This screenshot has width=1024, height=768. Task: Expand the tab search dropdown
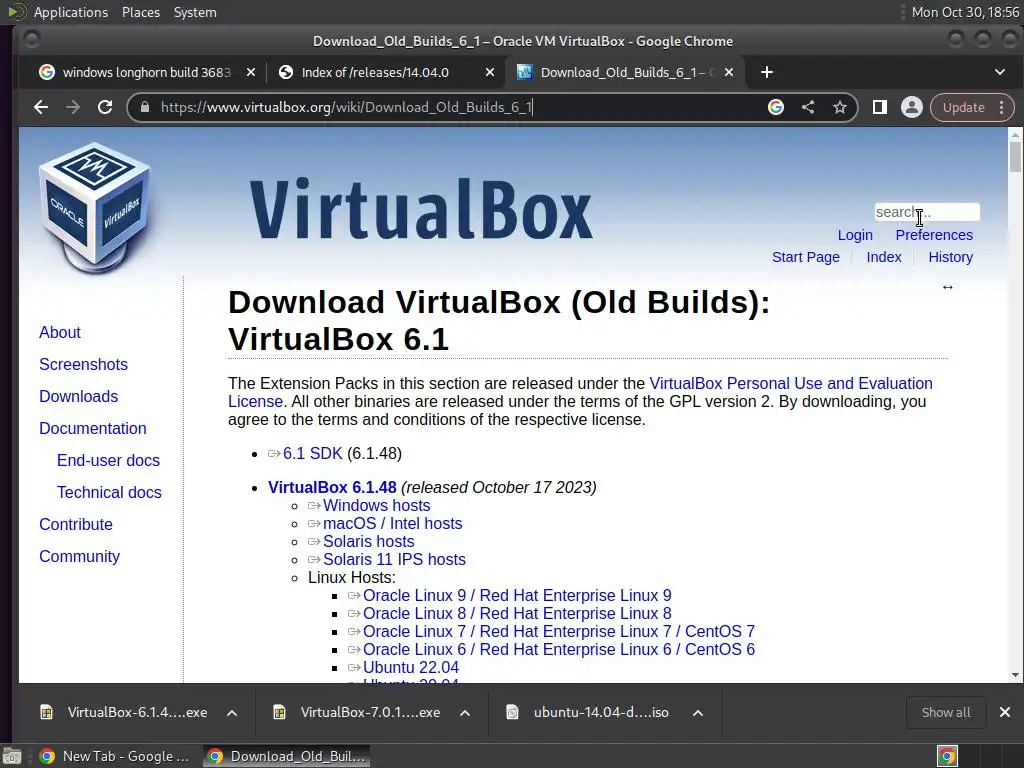coord(1000,72)
